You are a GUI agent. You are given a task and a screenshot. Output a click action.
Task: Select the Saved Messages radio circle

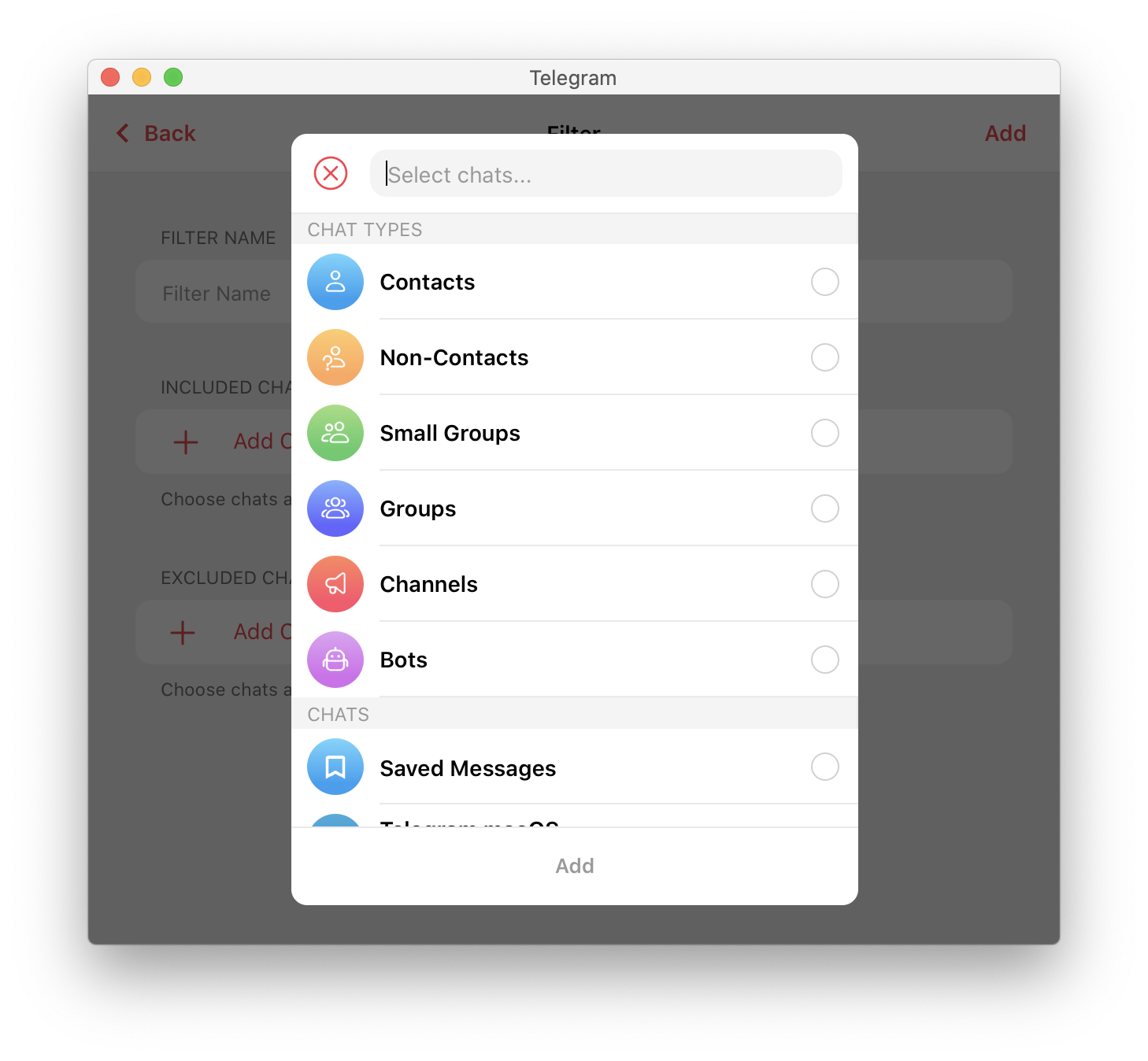(x=825, y=767)
